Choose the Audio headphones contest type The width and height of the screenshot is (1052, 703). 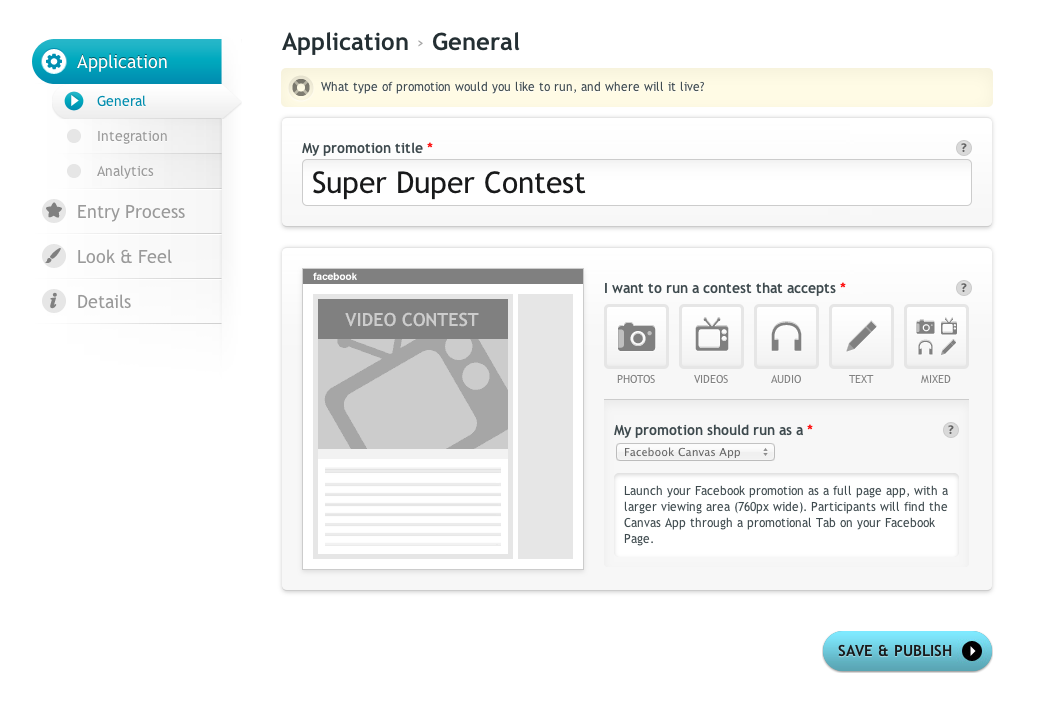(x=786, y=337)
